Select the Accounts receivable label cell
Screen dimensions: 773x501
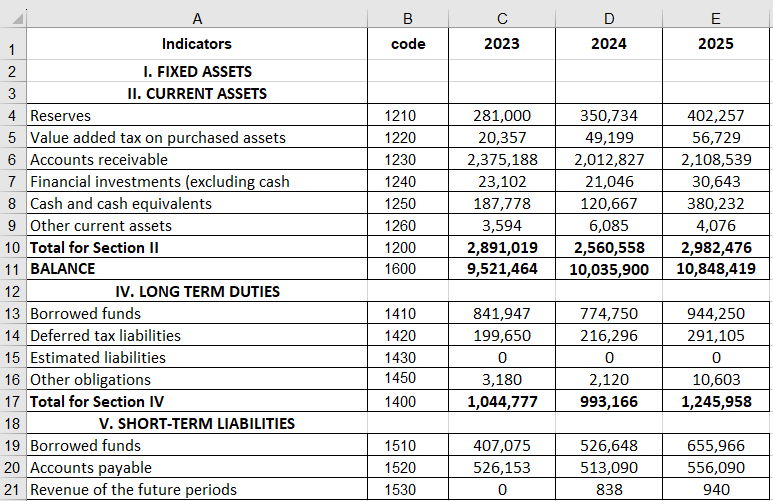[x=196, y=159]
